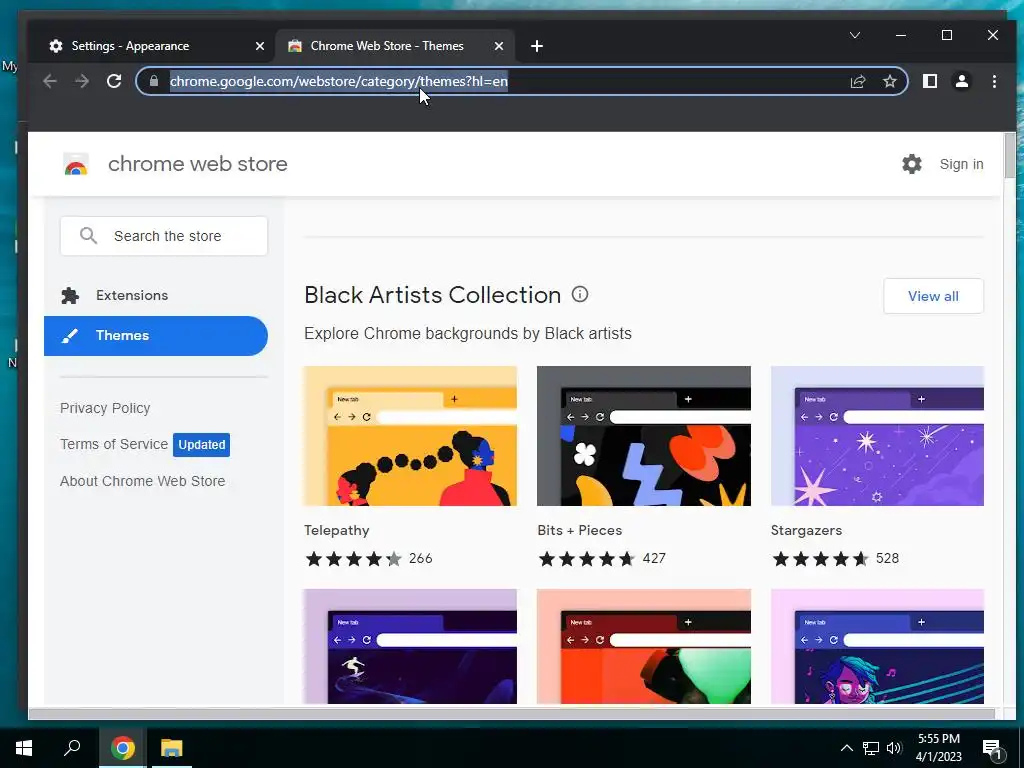The image size is (1024, 768).
Task: Open the surfer theme thumbnail in second row
Action: click(x=410, y=647)
